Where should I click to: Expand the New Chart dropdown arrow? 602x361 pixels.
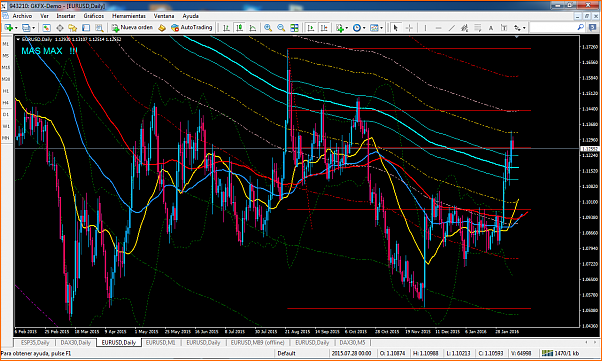(x=16, y=28)
